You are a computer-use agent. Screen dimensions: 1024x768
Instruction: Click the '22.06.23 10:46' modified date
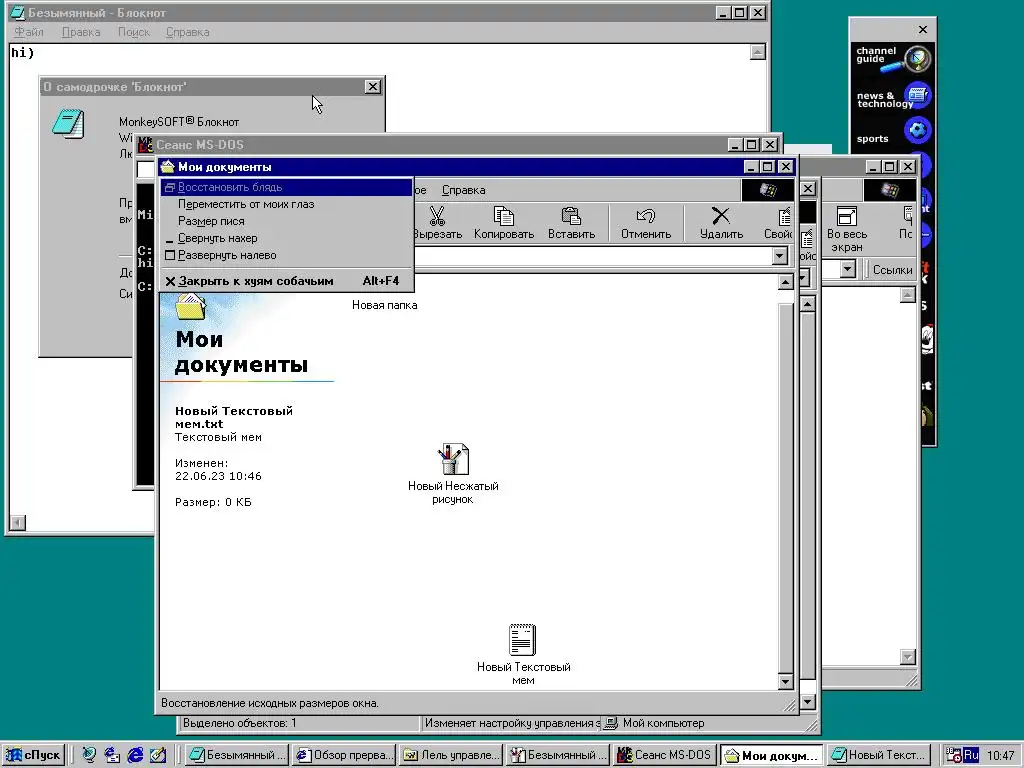point(218,476)
